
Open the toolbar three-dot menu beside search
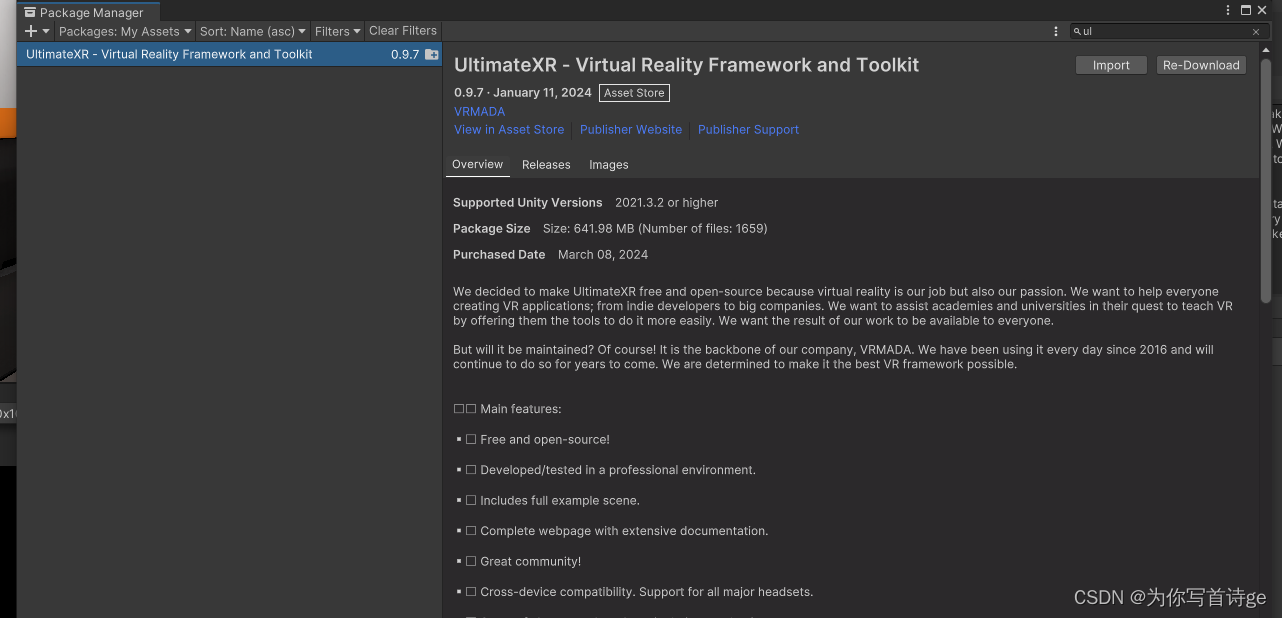point(1056,31)
